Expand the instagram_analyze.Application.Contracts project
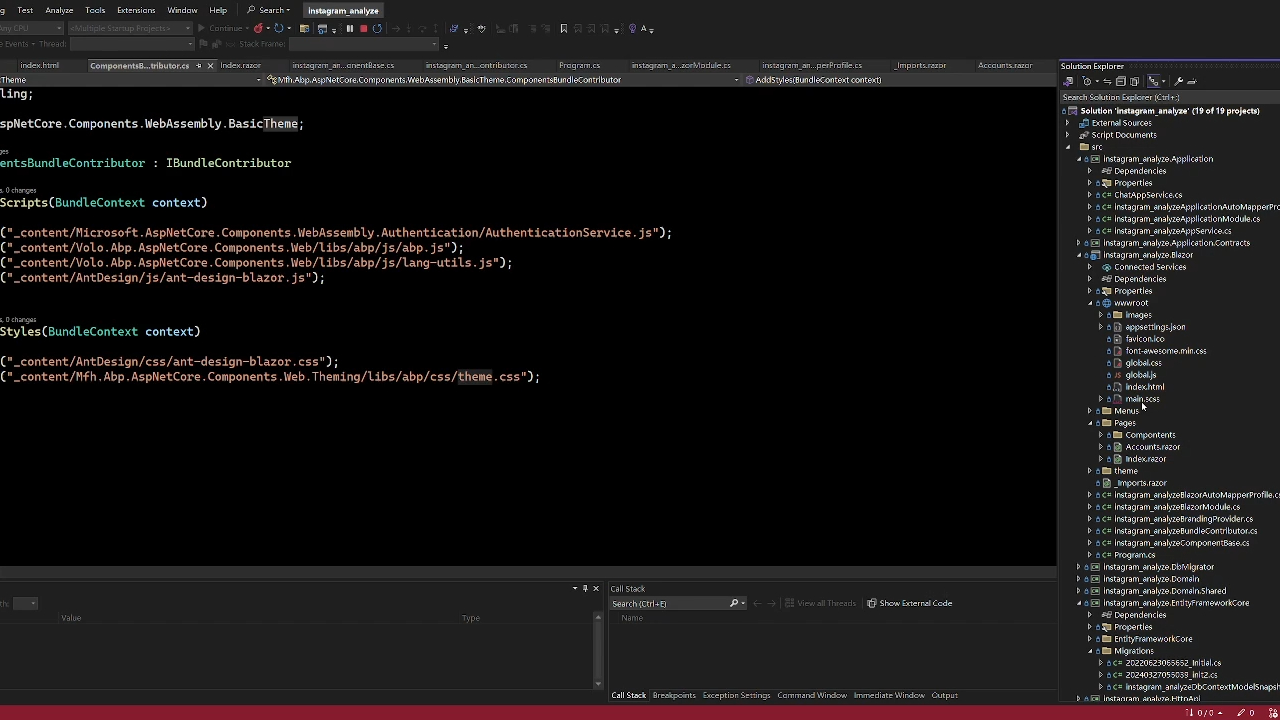 click(1079, 243)
